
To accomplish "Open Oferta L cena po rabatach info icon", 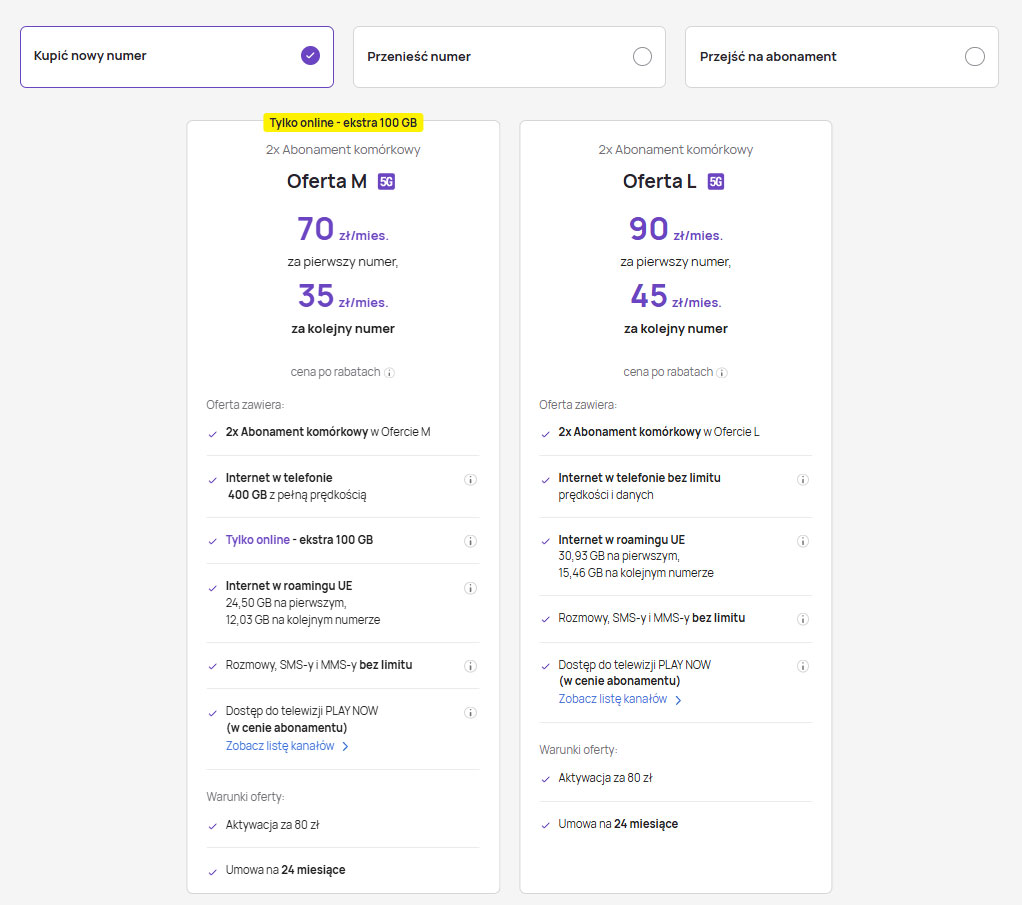I will [722, 373].
